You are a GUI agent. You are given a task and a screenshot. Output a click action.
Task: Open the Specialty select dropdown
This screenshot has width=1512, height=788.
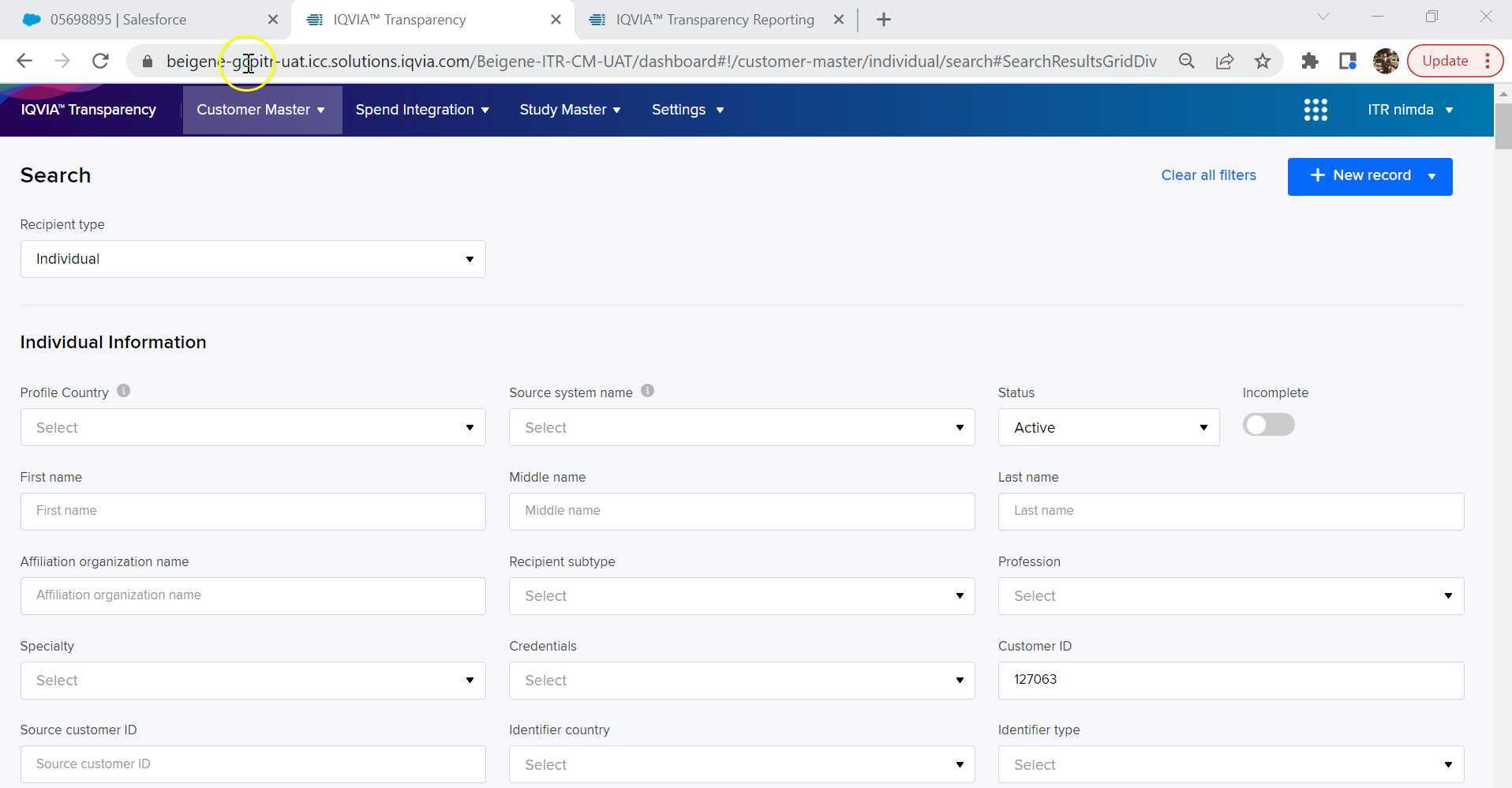click(253, 681)
